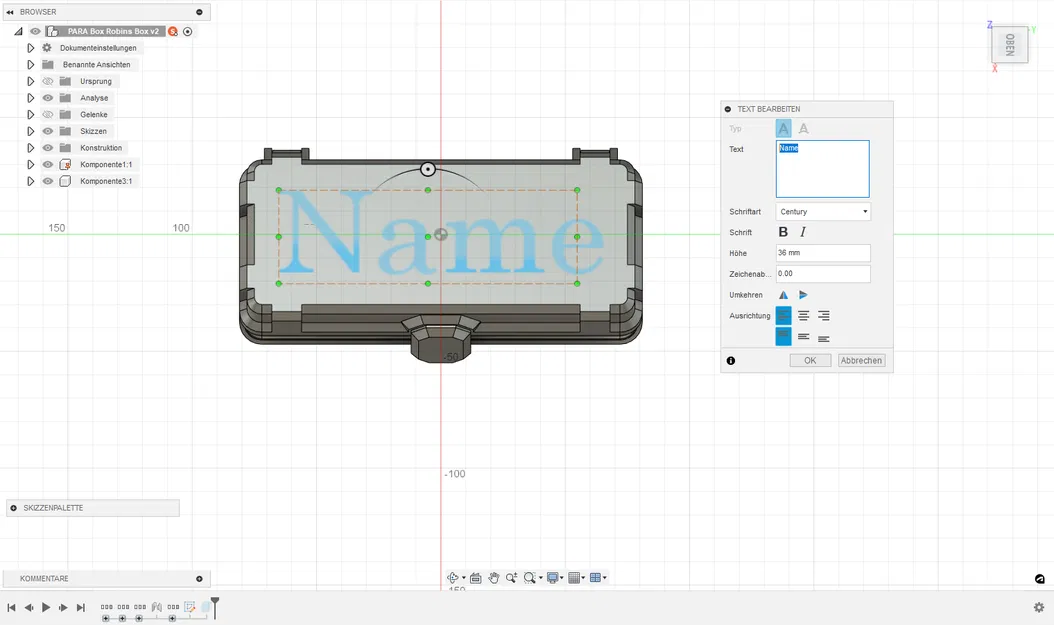Image resolution: width=1054 pixels, height=625 pixels.
Task: Click the Komponente1:1 component icon
Action: pyautogui.click(x=65, y=165)
